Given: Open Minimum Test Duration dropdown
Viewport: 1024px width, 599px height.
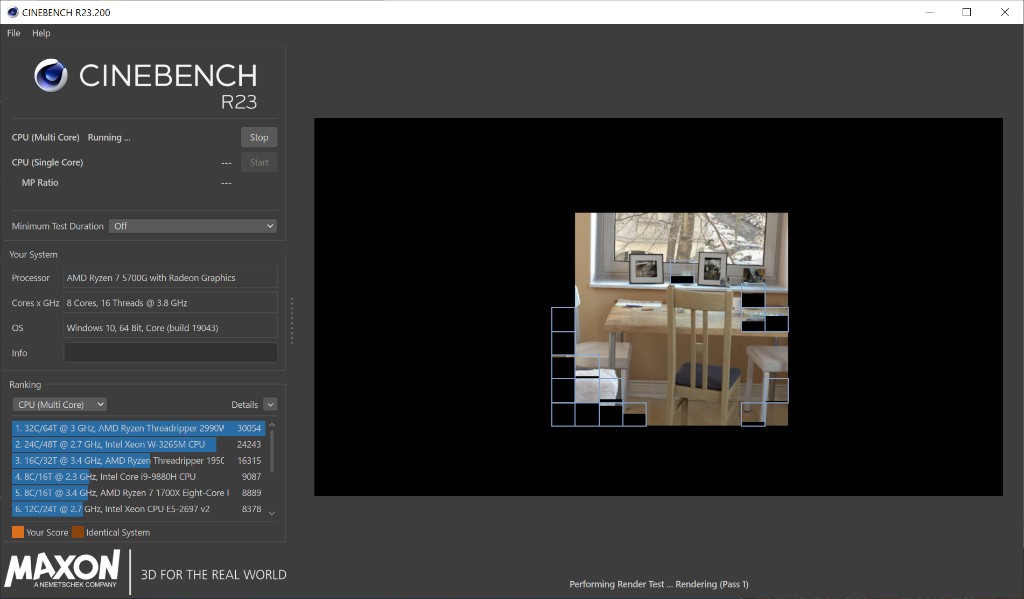Looking at the screenshot, I should point(192,226).
